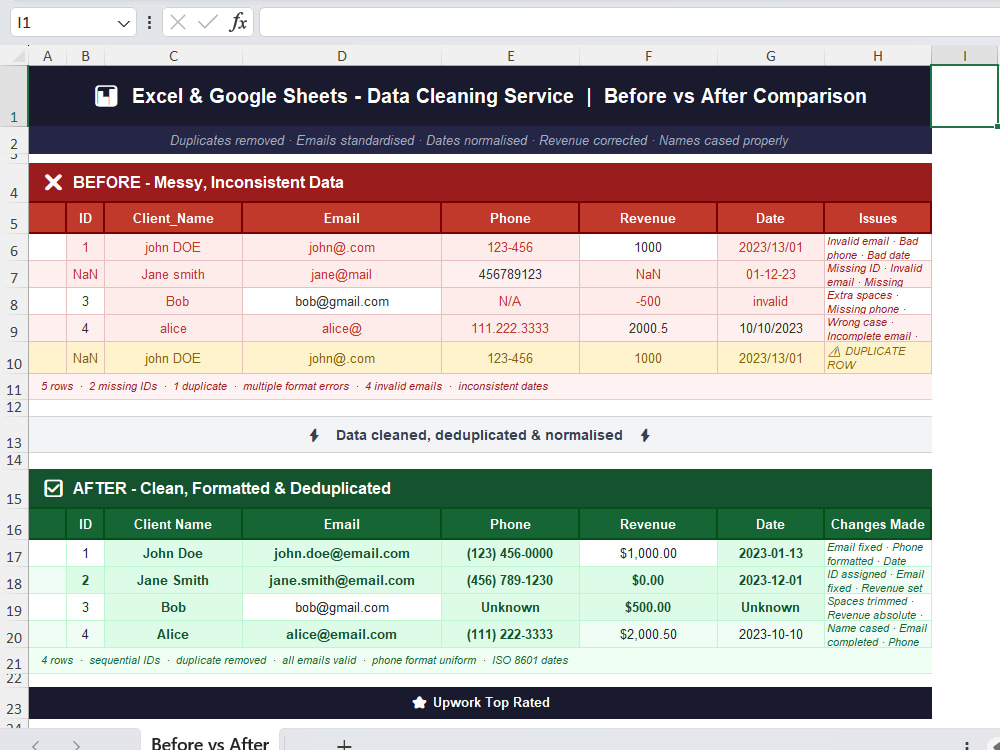The width and height of the screenshot is (1000, 750).
Task: Click previous sheet navigation arrow
Action: click(x=36, y=745)
